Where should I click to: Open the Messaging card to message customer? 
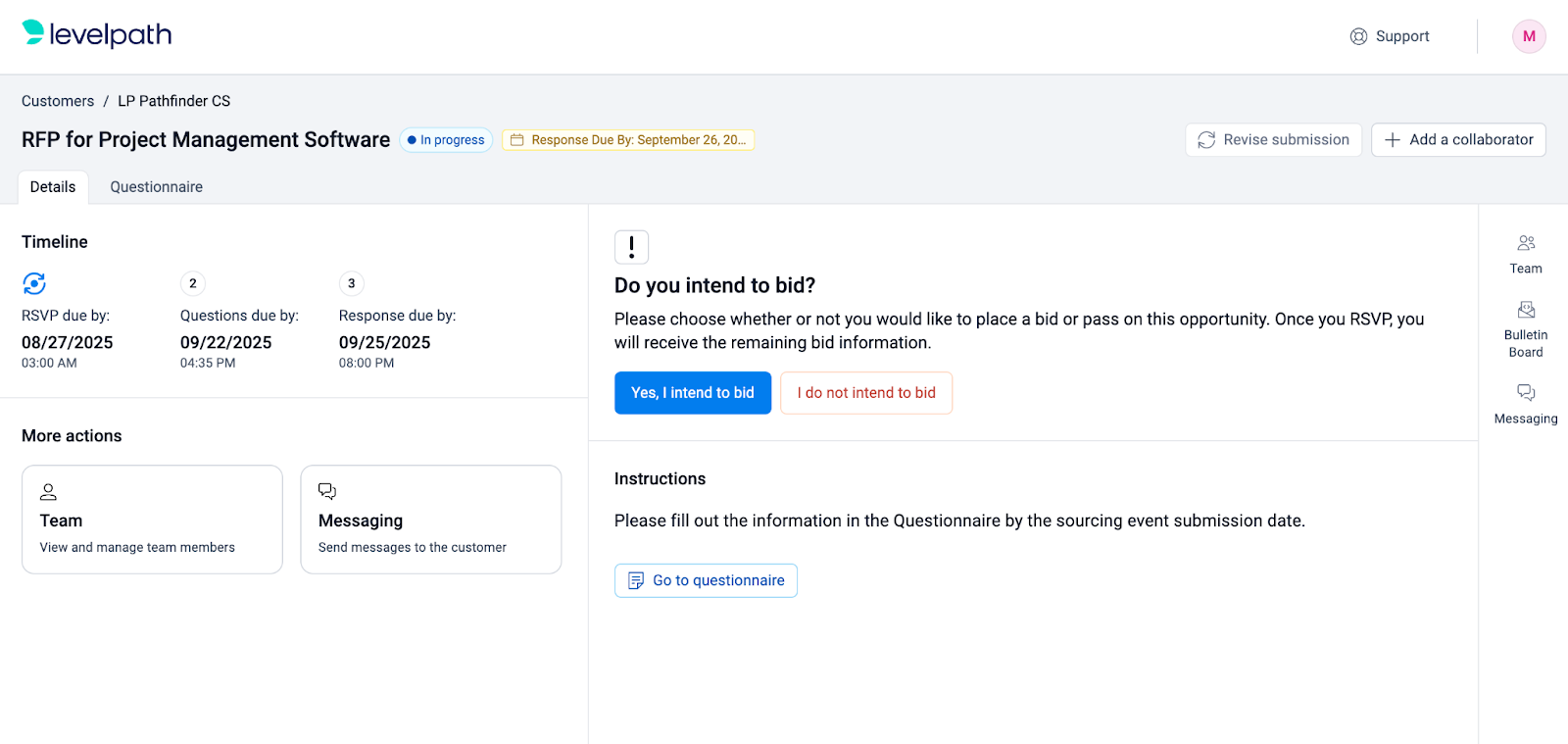[x=430, y=520]
